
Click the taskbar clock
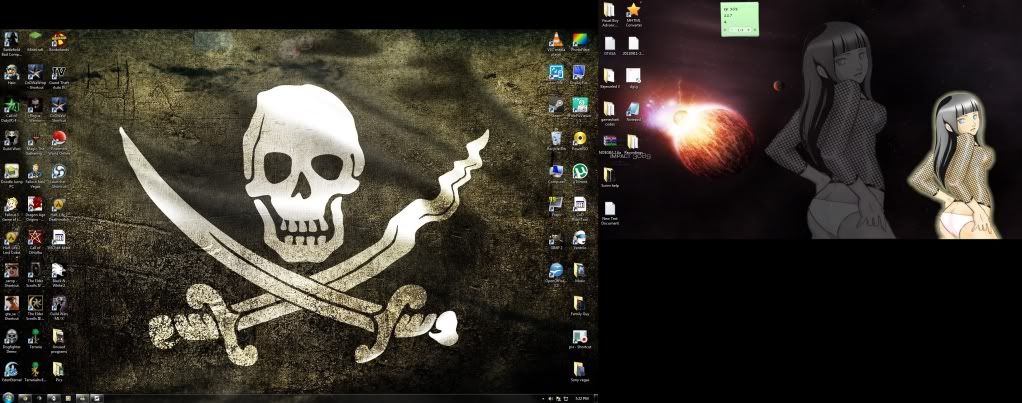pyautogui.click(x=582, y=398)
